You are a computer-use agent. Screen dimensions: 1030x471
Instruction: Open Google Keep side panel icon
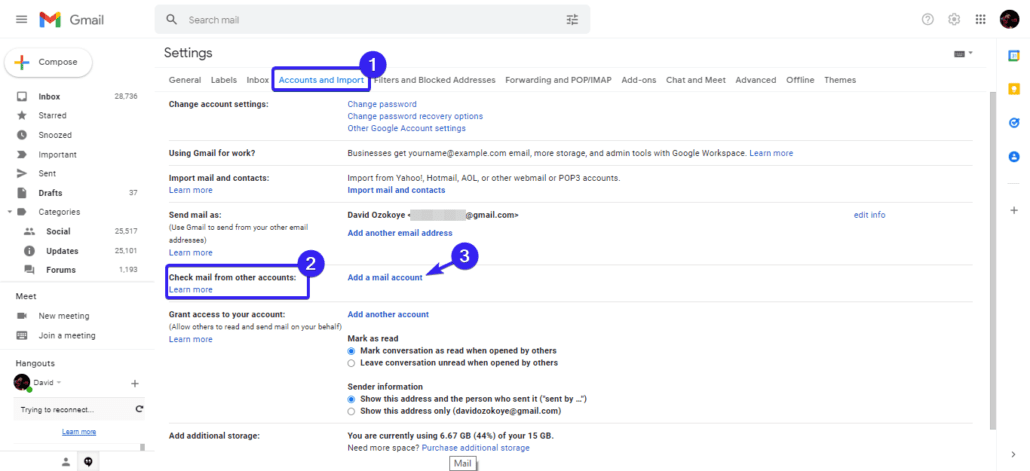[x=1014, y=89]
